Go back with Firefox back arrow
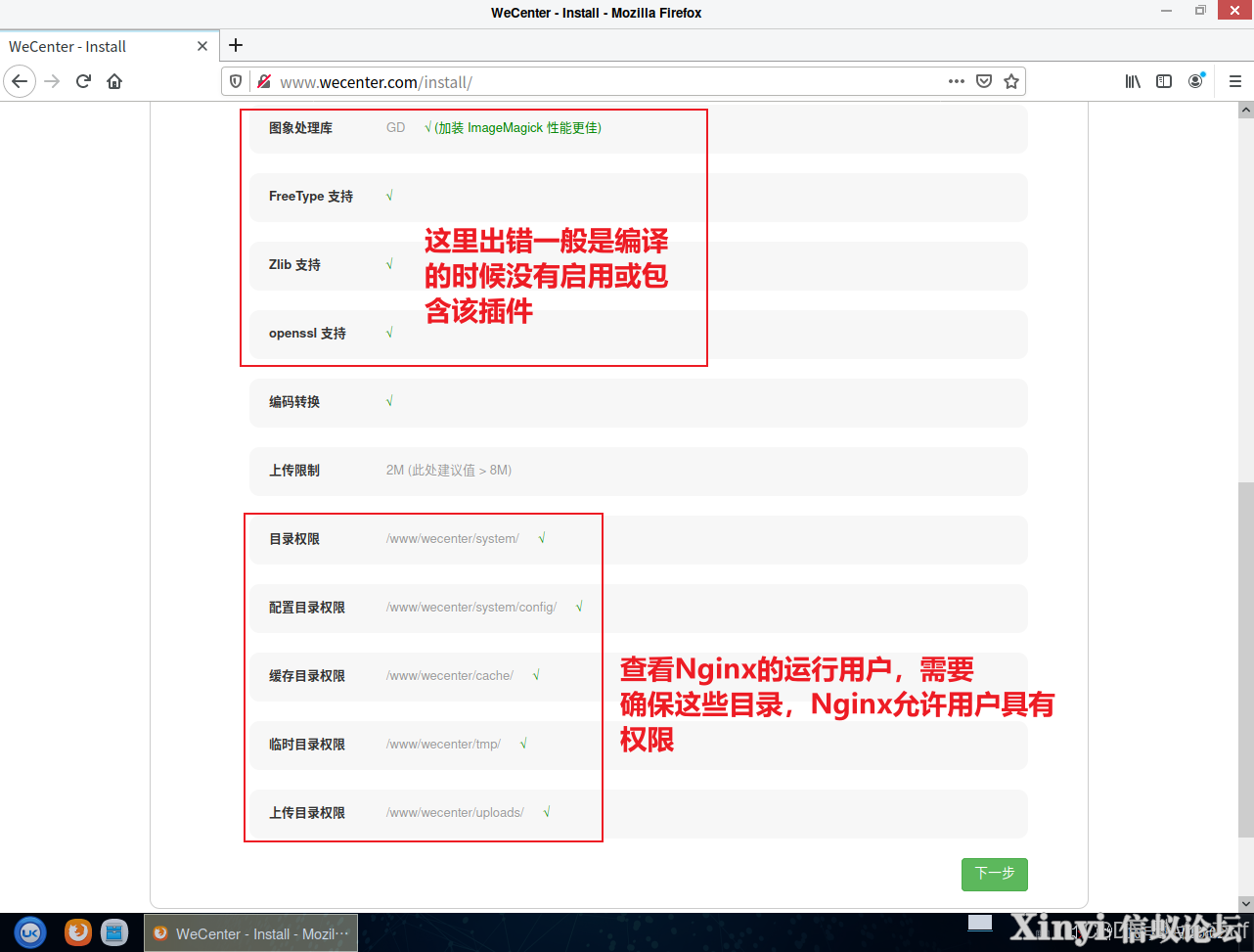The width and height of the screenshot is (1254, 952). coord(20,81)
